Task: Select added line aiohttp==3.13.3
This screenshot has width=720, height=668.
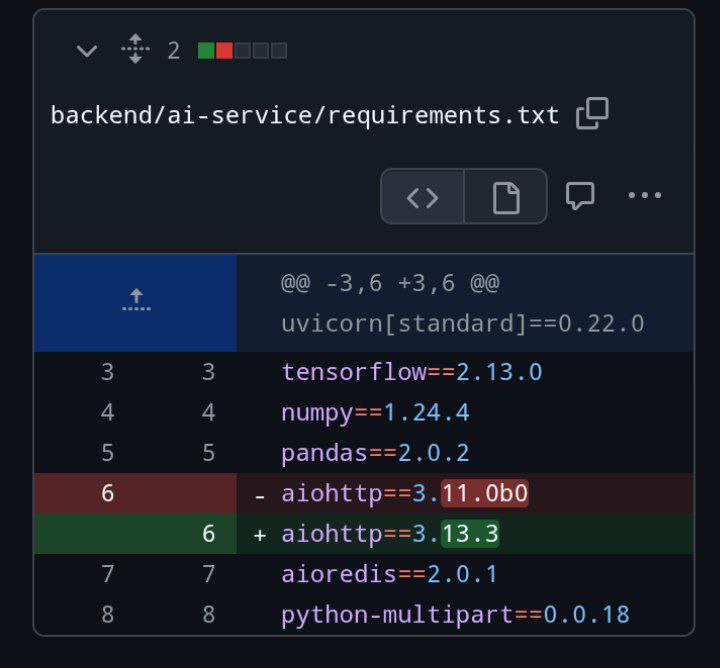Action: 390,534
